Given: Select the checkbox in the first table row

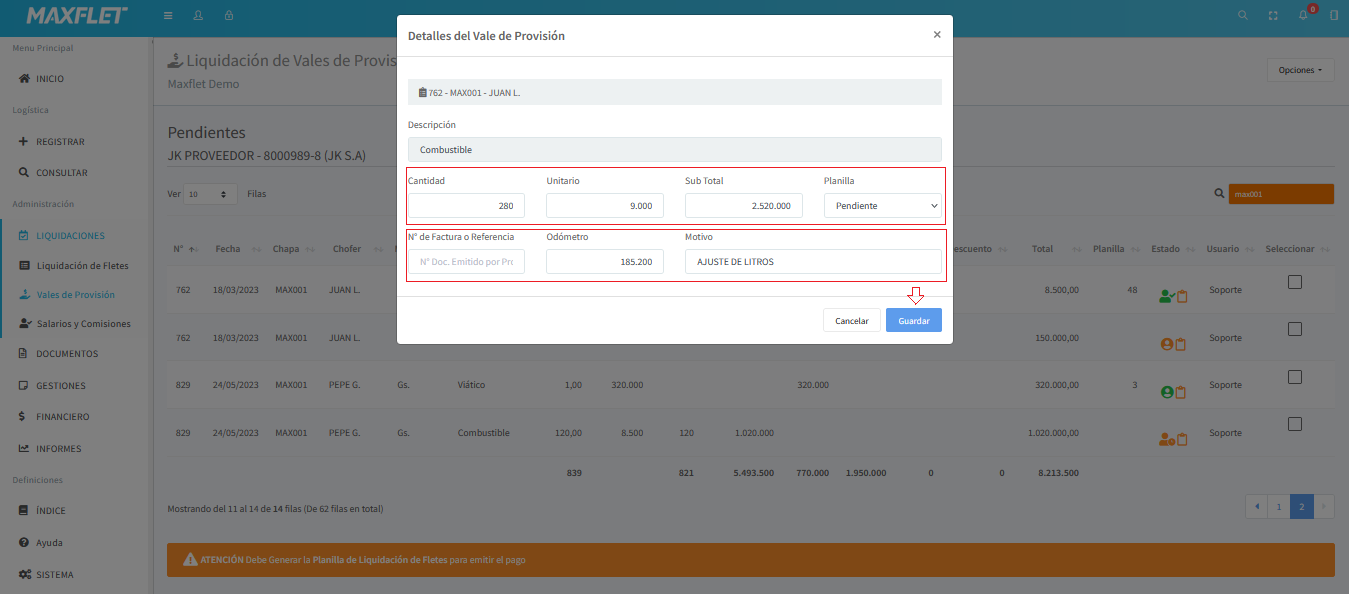Looking at the screenshot, I should tap(1295, 282).
